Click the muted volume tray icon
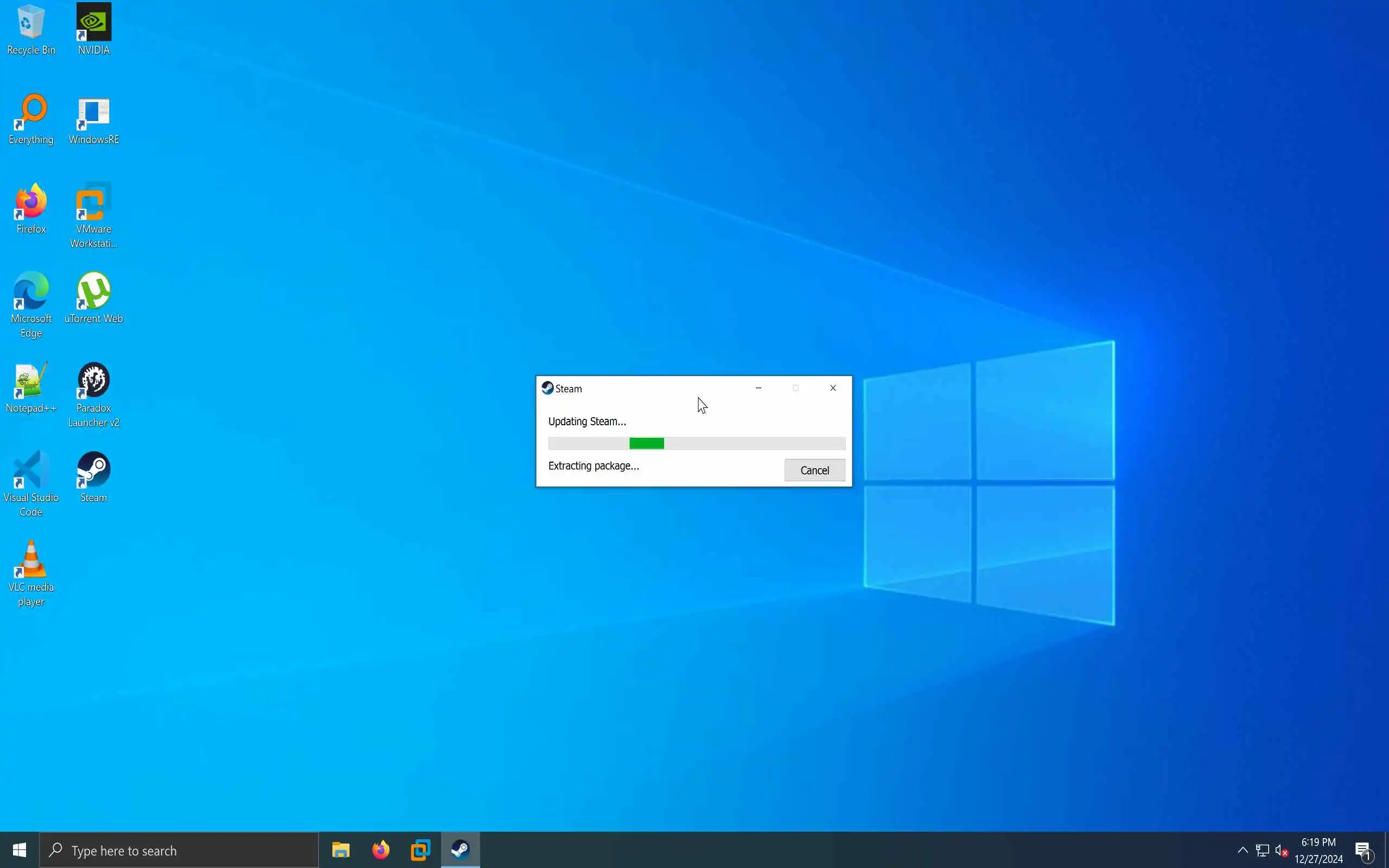 [x=1281, y=850]
